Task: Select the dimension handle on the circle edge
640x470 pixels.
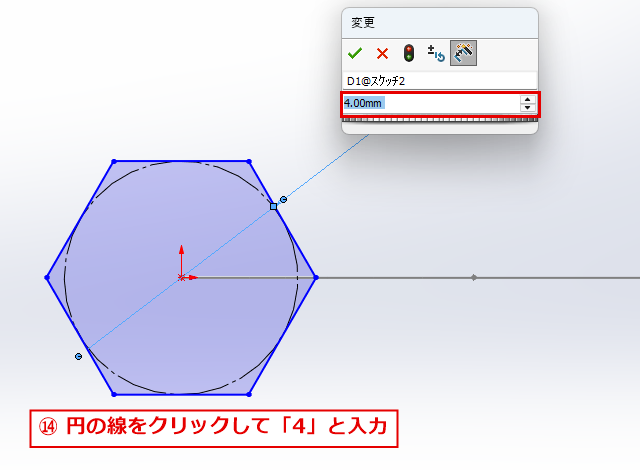Action: (x=273, y=207)
